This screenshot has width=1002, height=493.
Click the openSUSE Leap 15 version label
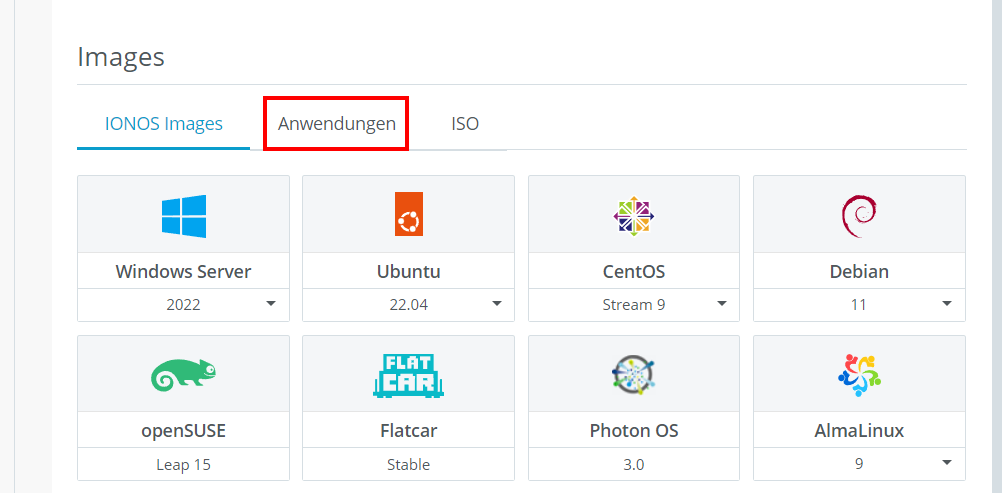point(183,465)
